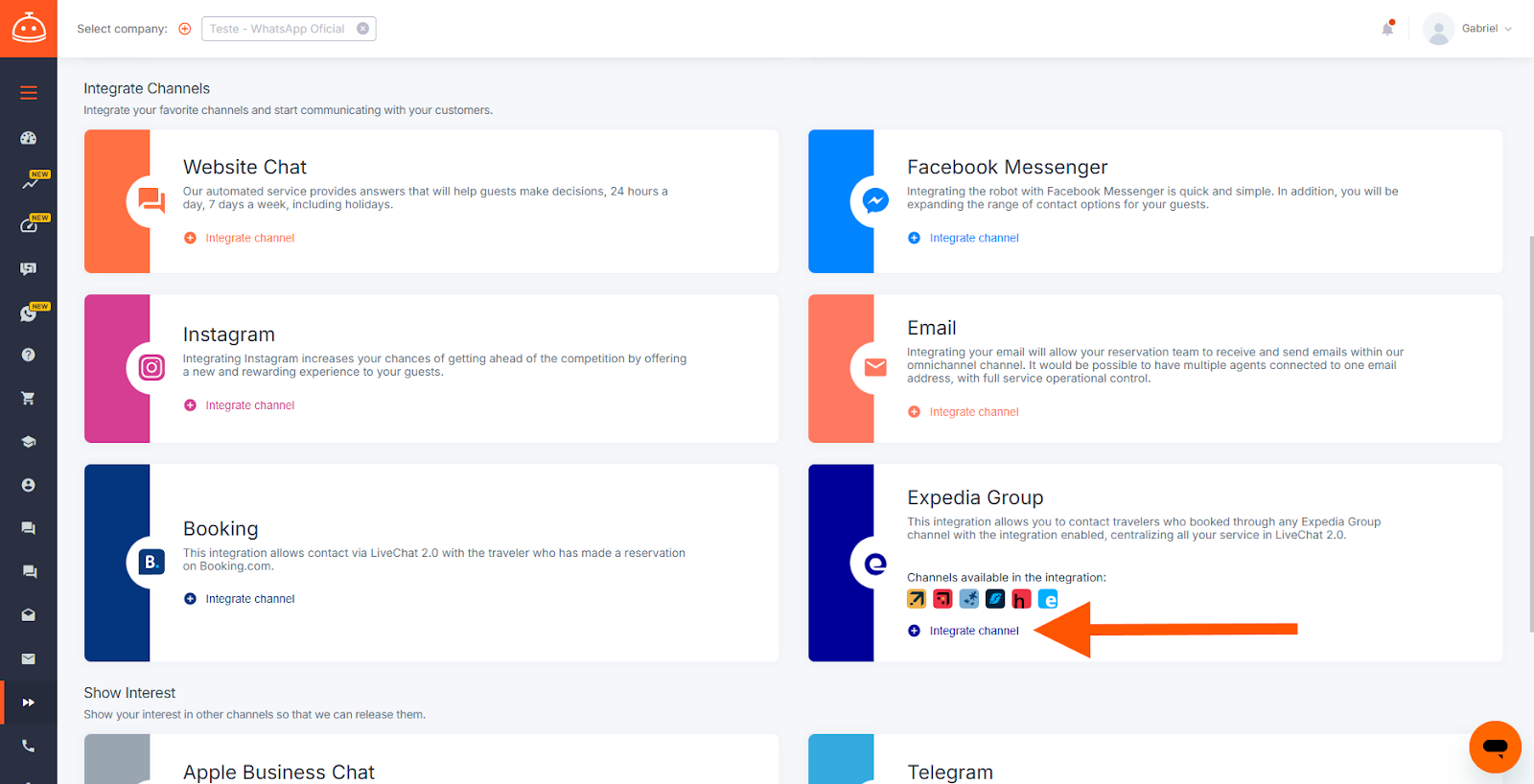Click the yellow Expedia arrow channel icon

(917, 599)
